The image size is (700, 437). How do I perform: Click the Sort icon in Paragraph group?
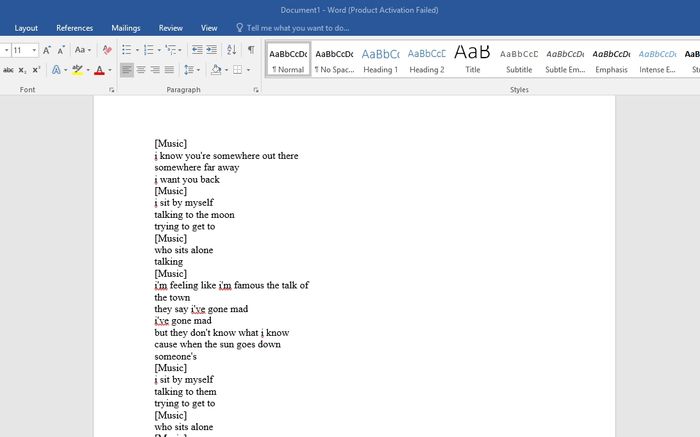[232, 50]
